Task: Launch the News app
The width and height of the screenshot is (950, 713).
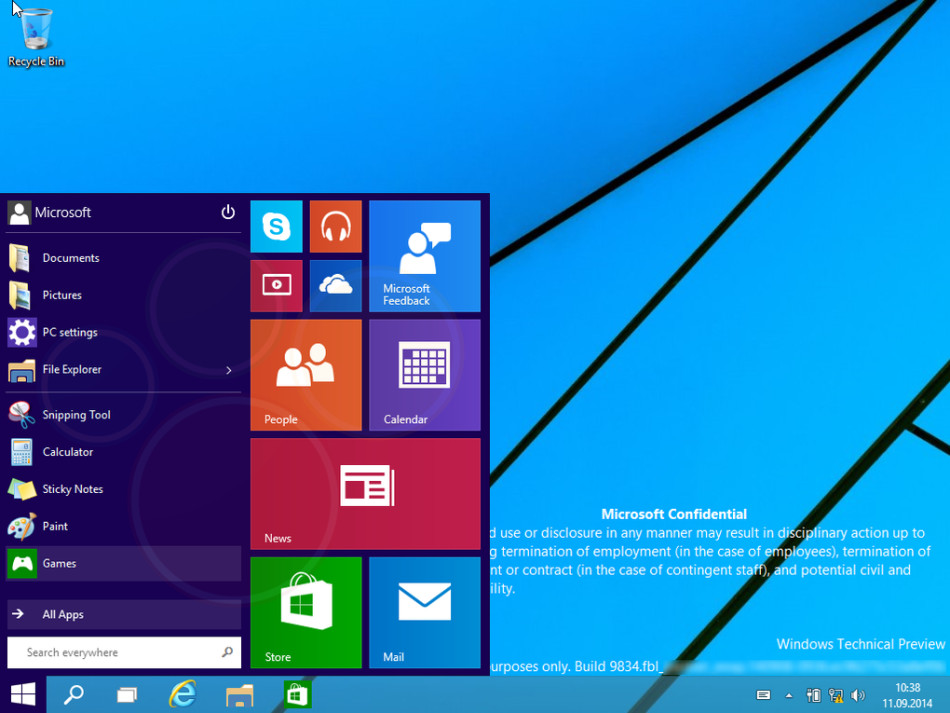Action: click(x=366, y=493)
